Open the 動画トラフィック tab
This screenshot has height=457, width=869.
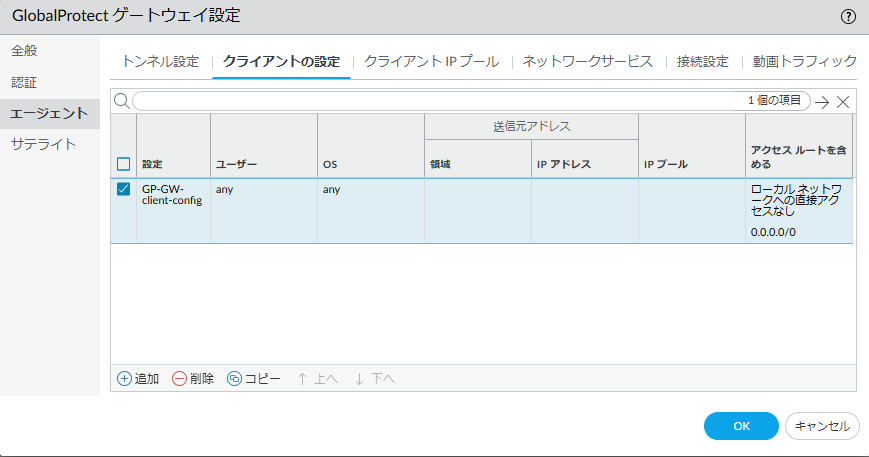tap(805, 61)
